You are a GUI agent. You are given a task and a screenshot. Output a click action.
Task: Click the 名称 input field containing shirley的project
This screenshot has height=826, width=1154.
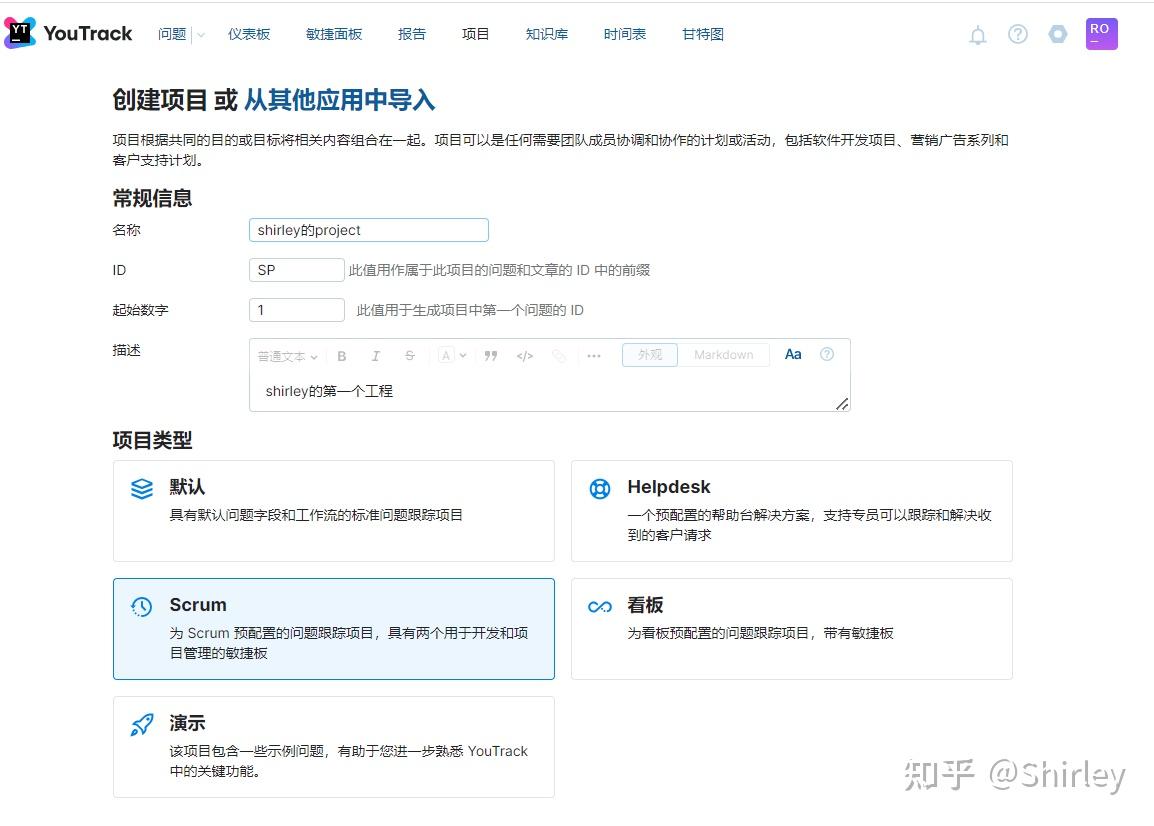(x=368, y=229)
